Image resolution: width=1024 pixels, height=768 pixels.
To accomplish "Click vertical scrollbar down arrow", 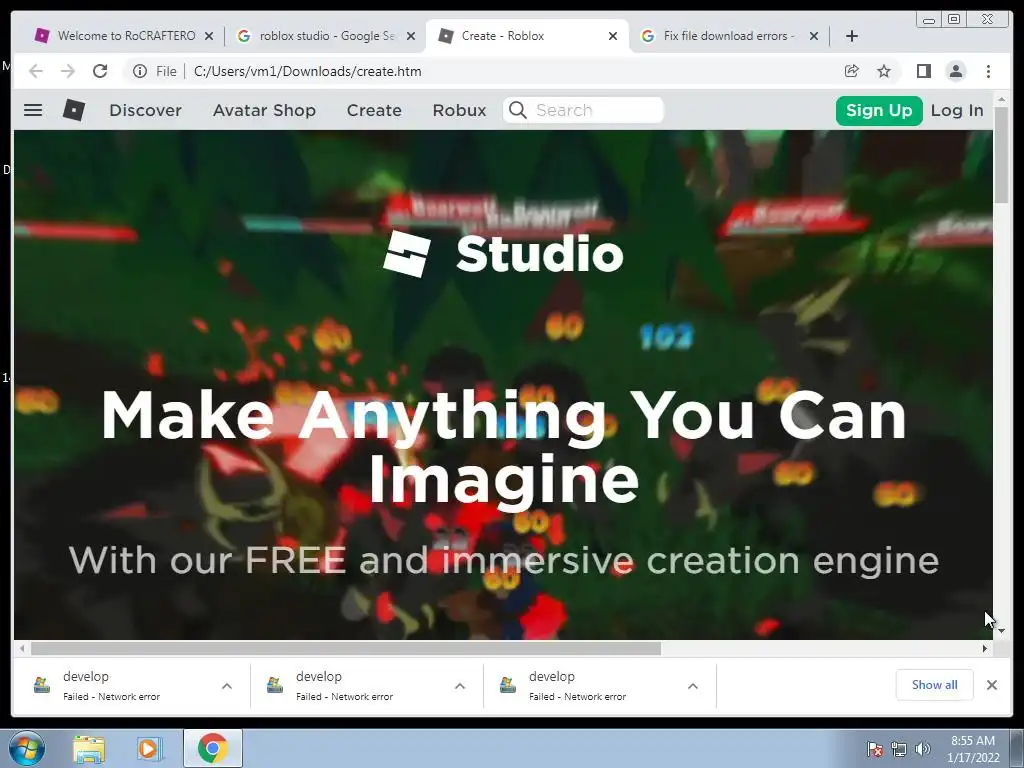I will (1001, 632).
